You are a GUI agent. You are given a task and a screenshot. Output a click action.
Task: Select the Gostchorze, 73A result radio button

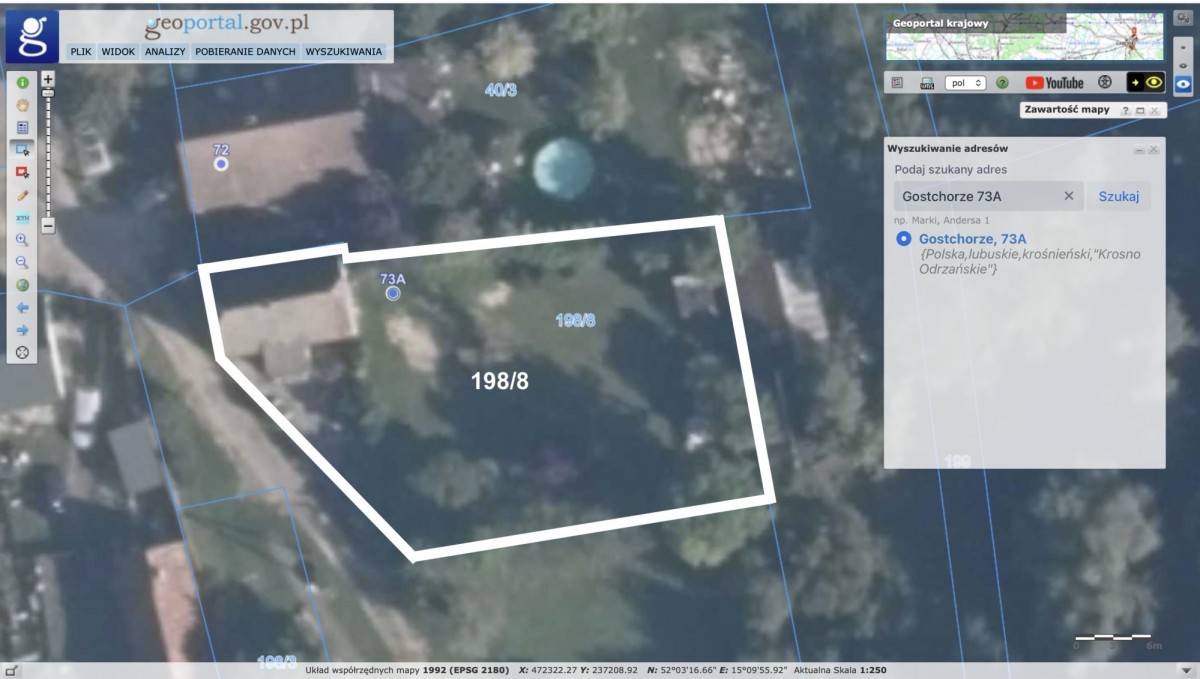[904, 239]
